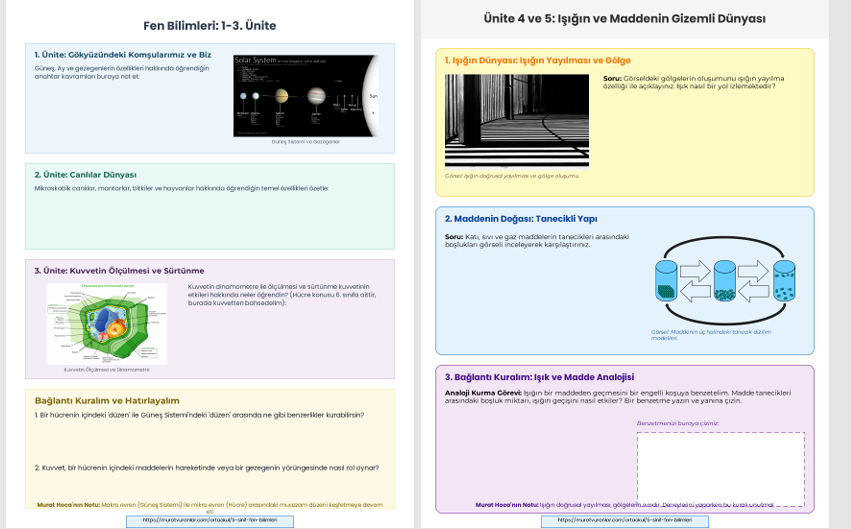851x529 pixels.
Task: Click the 'Güneş Sistemi ve Gezegenler' image caption
Action: pyautogui.click(x=305, y=142)
